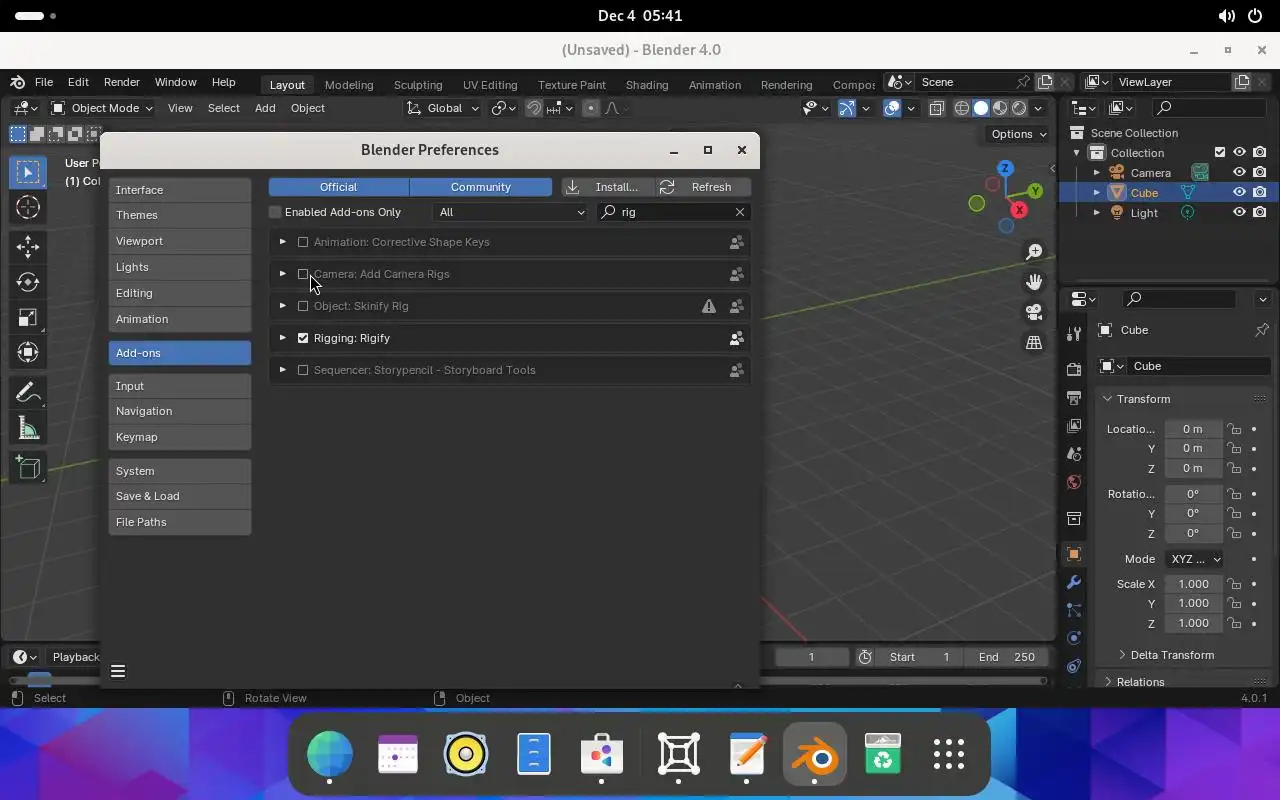The image size is (1280, 800).
Task: Open the add-on category dropdown showing All
Action: (x=511, y=212)
